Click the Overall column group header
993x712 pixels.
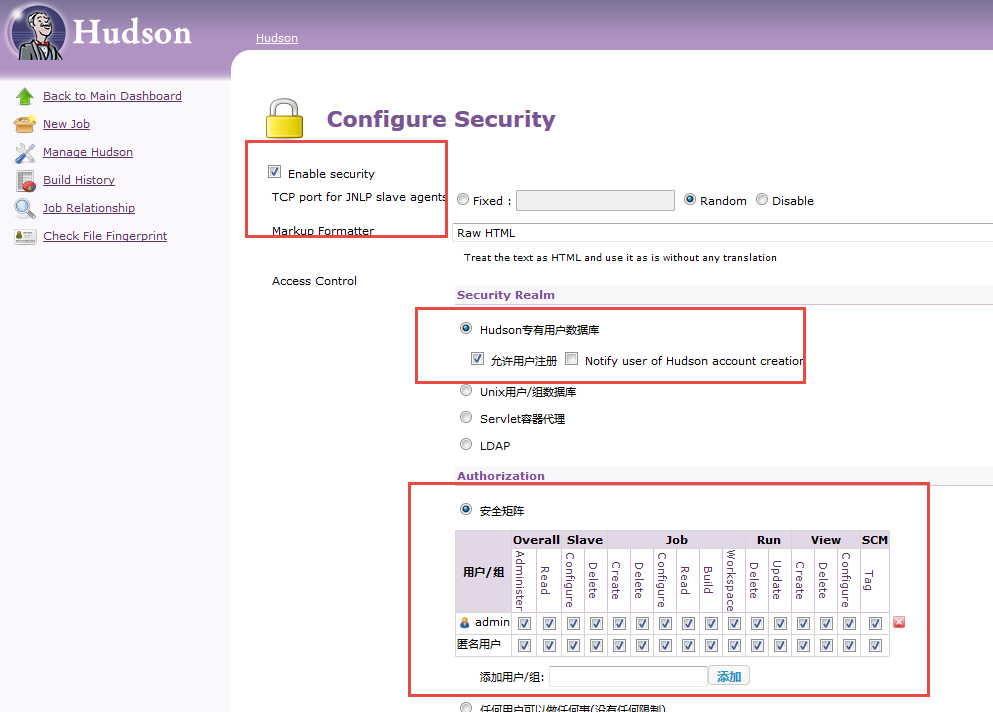(x=536, y=540)
